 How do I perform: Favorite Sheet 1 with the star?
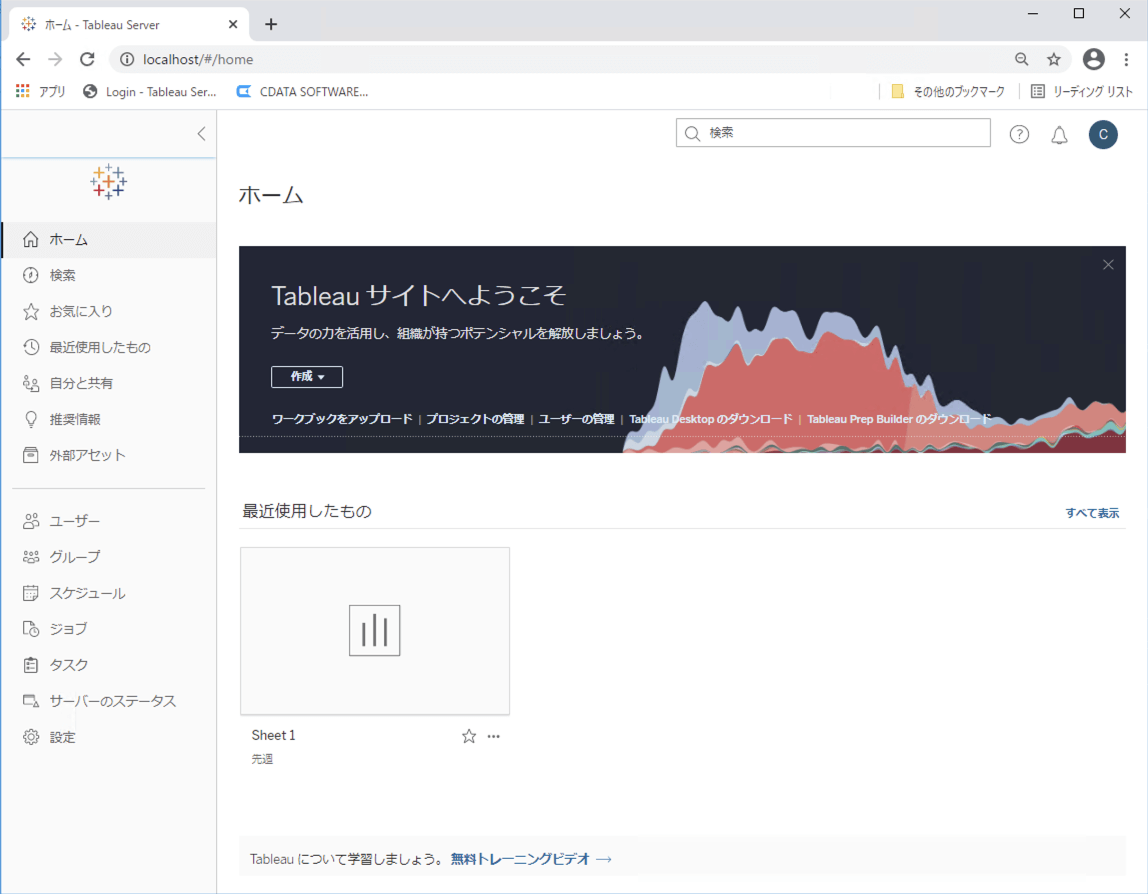click(x=469, y=736)
